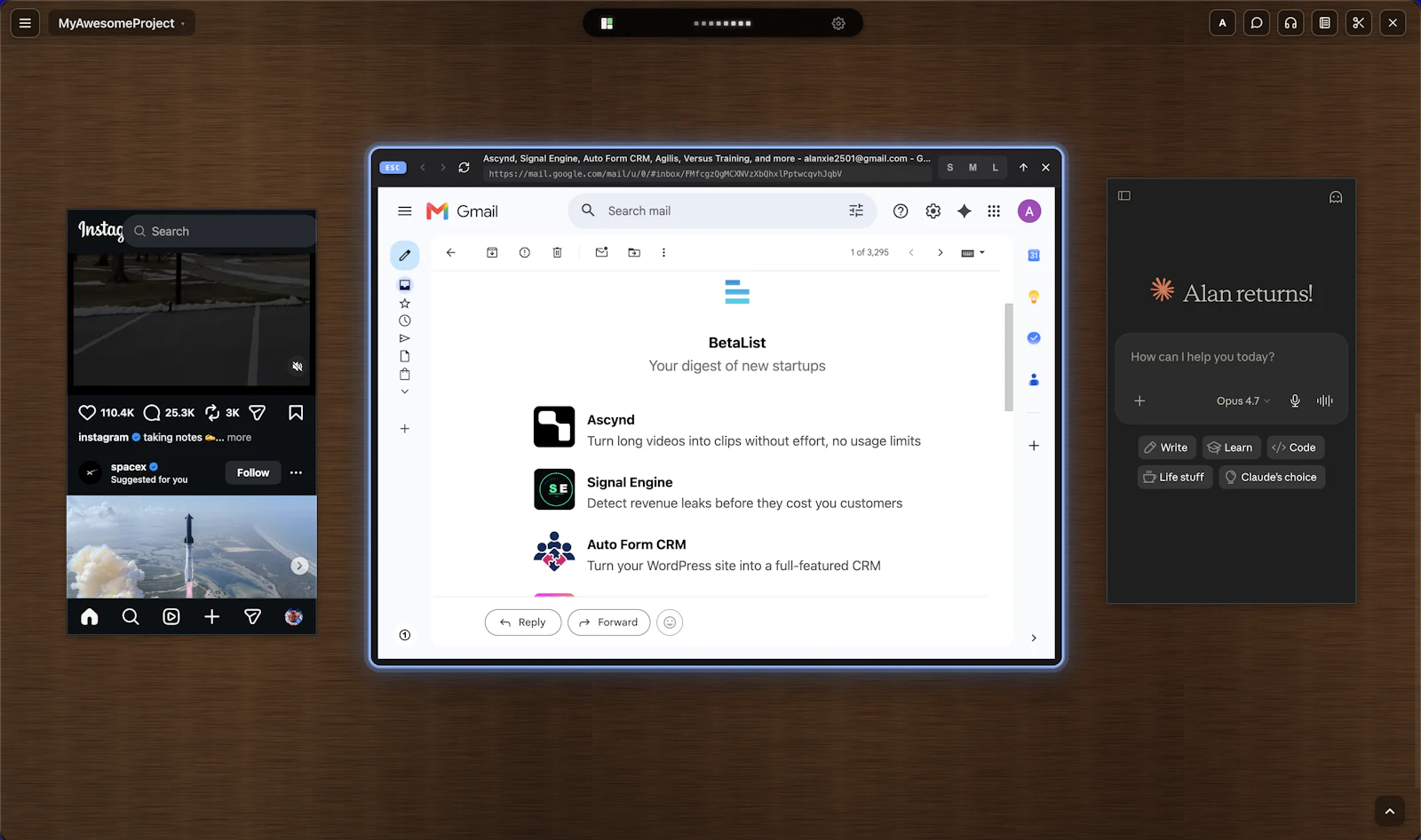Delete the email using the trash icon
This screenshot has width=1421, height=840.
coord(558,253)
